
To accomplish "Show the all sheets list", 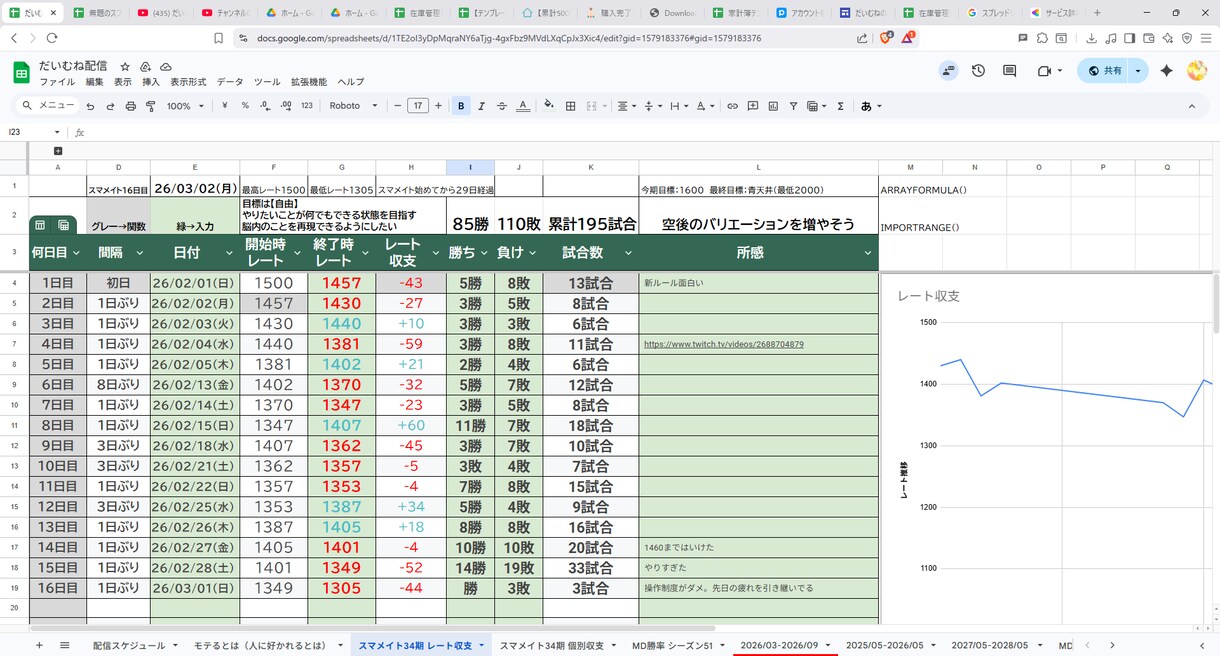I will pos(64,646).
